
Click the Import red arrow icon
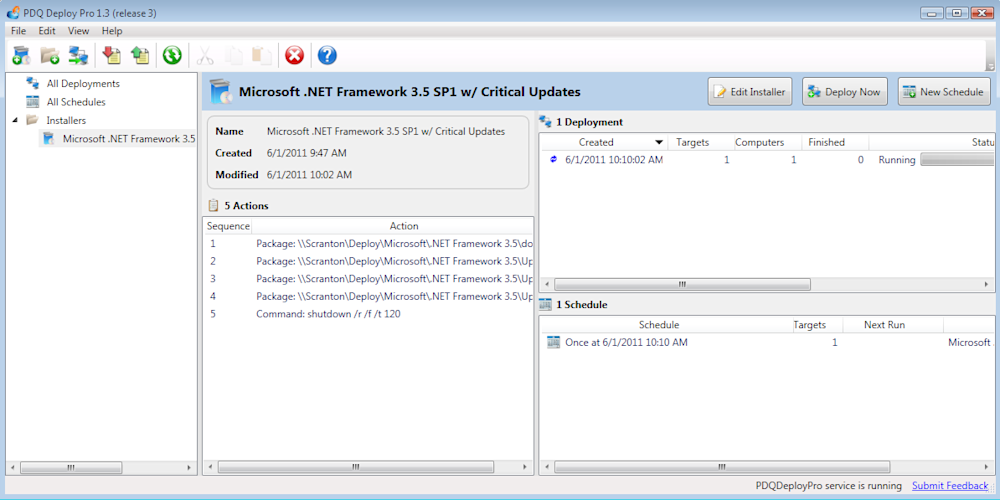[x=112, y=55]
